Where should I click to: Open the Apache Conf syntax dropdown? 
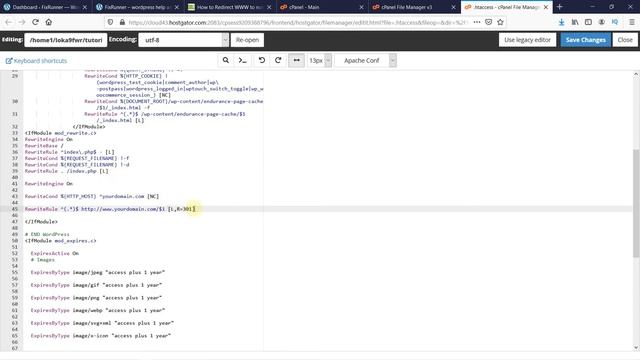[365, 60]
